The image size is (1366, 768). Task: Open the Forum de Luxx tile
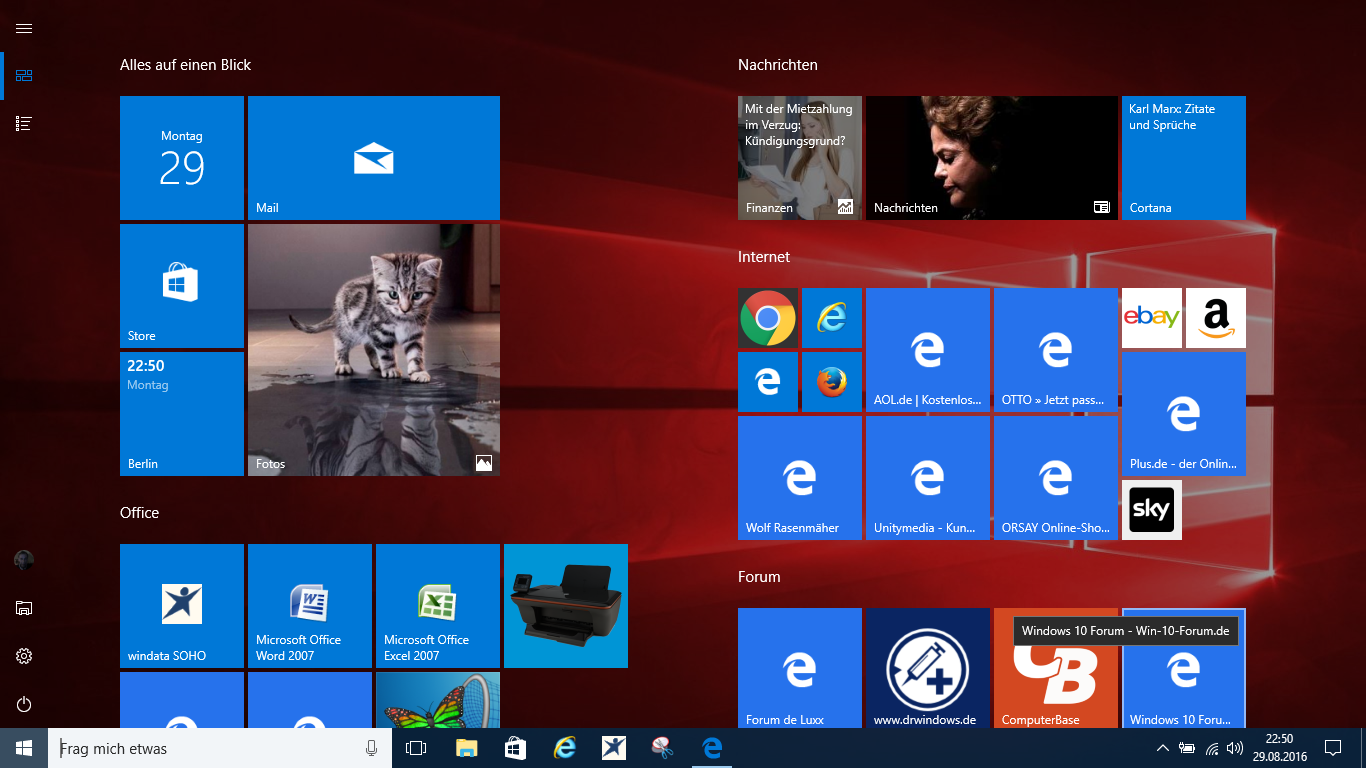(800, 668)
